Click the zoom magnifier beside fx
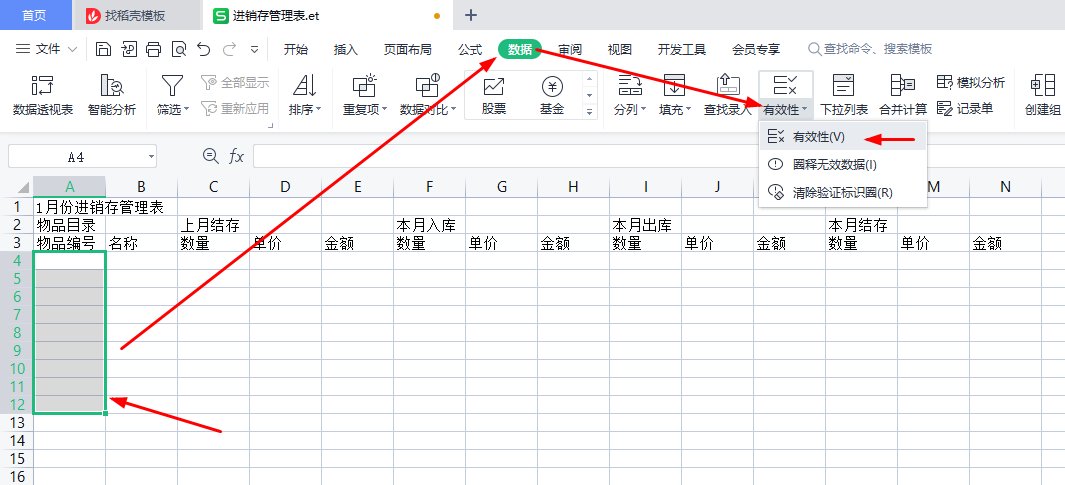The height and width of the screenshot is (485, 1065). (x=211, y=156)
